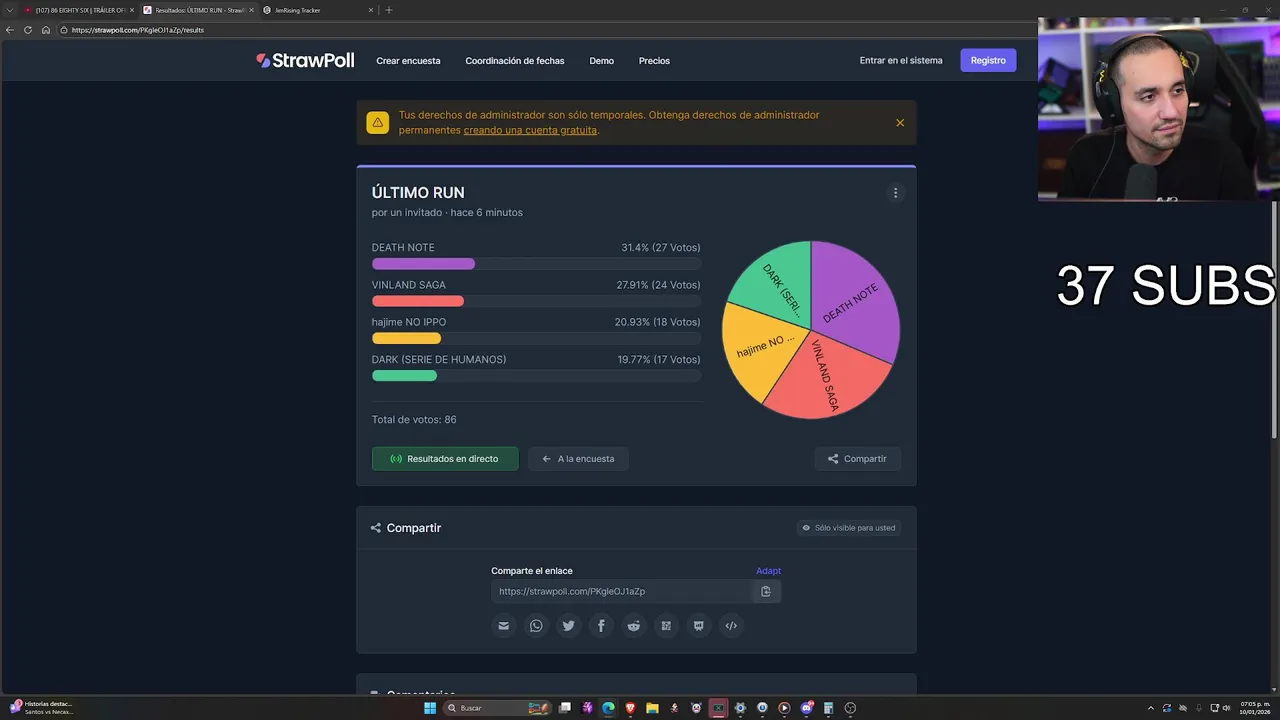Open Task View on the taskbar

click(565, 708)
